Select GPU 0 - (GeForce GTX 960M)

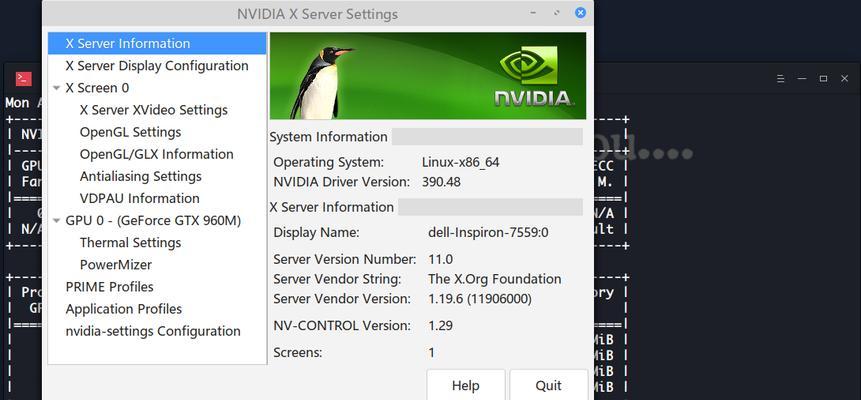coord(153,221)
